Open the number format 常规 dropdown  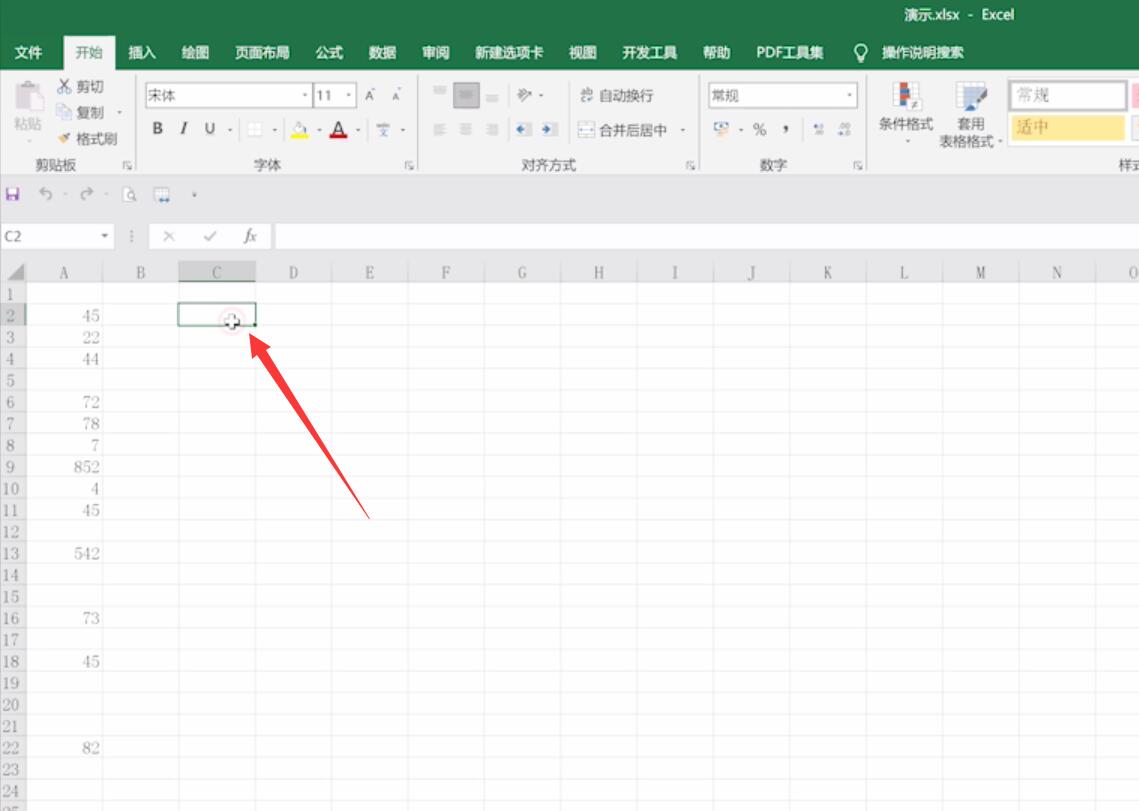coord(849,95)
